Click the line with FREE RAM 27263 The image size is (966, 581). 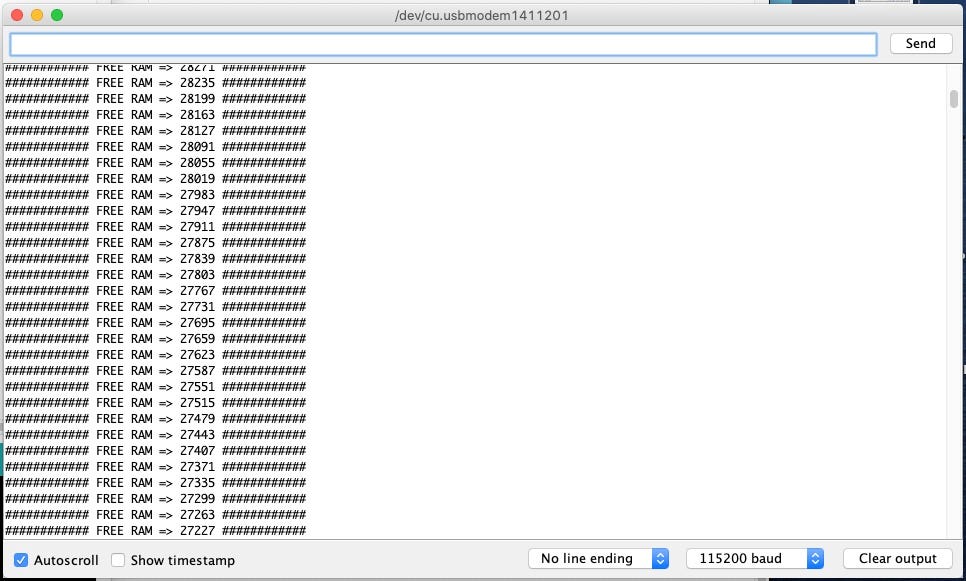(x=155, y=515)
